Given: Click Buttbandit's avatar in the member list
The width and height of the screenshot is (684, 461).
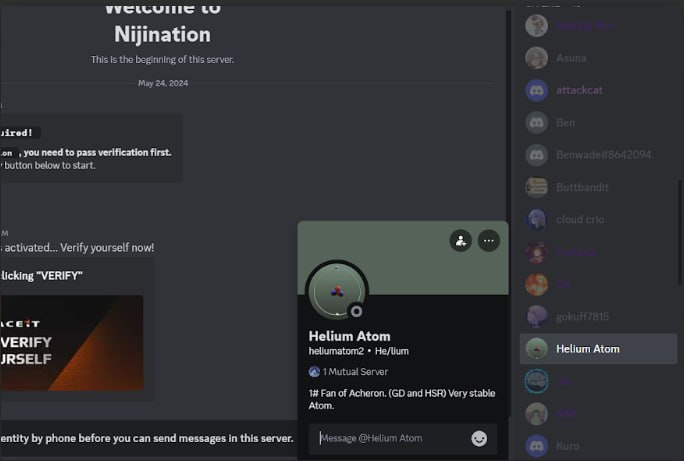Looking at the screenshot, I should click(x=536, y=187).
